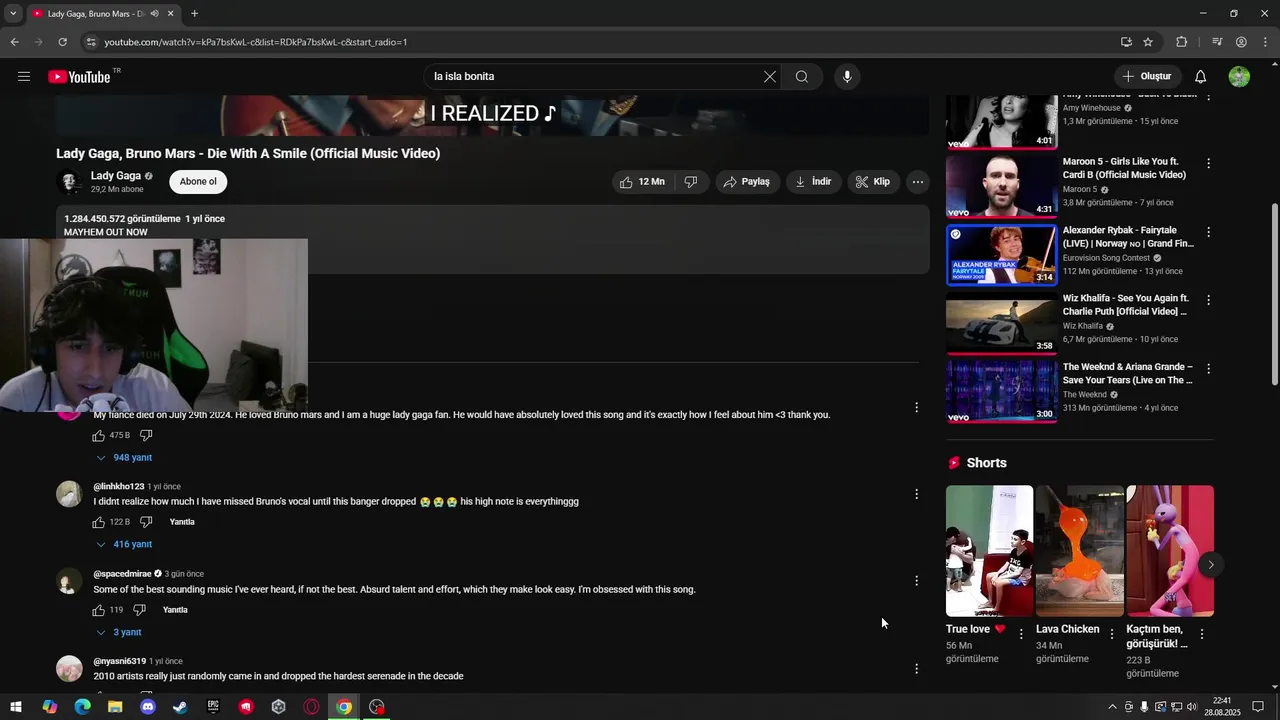Click the Paylaş share button

click(747, 182)
